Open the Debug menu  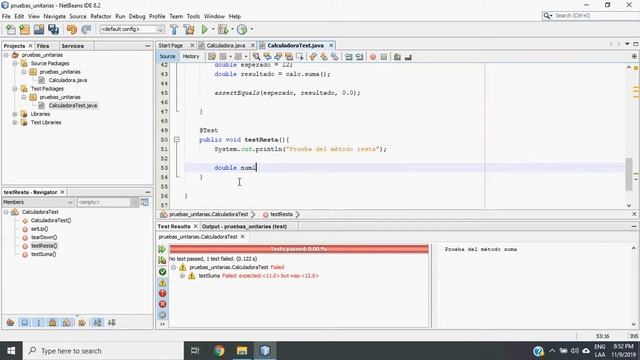pos(137,16)
